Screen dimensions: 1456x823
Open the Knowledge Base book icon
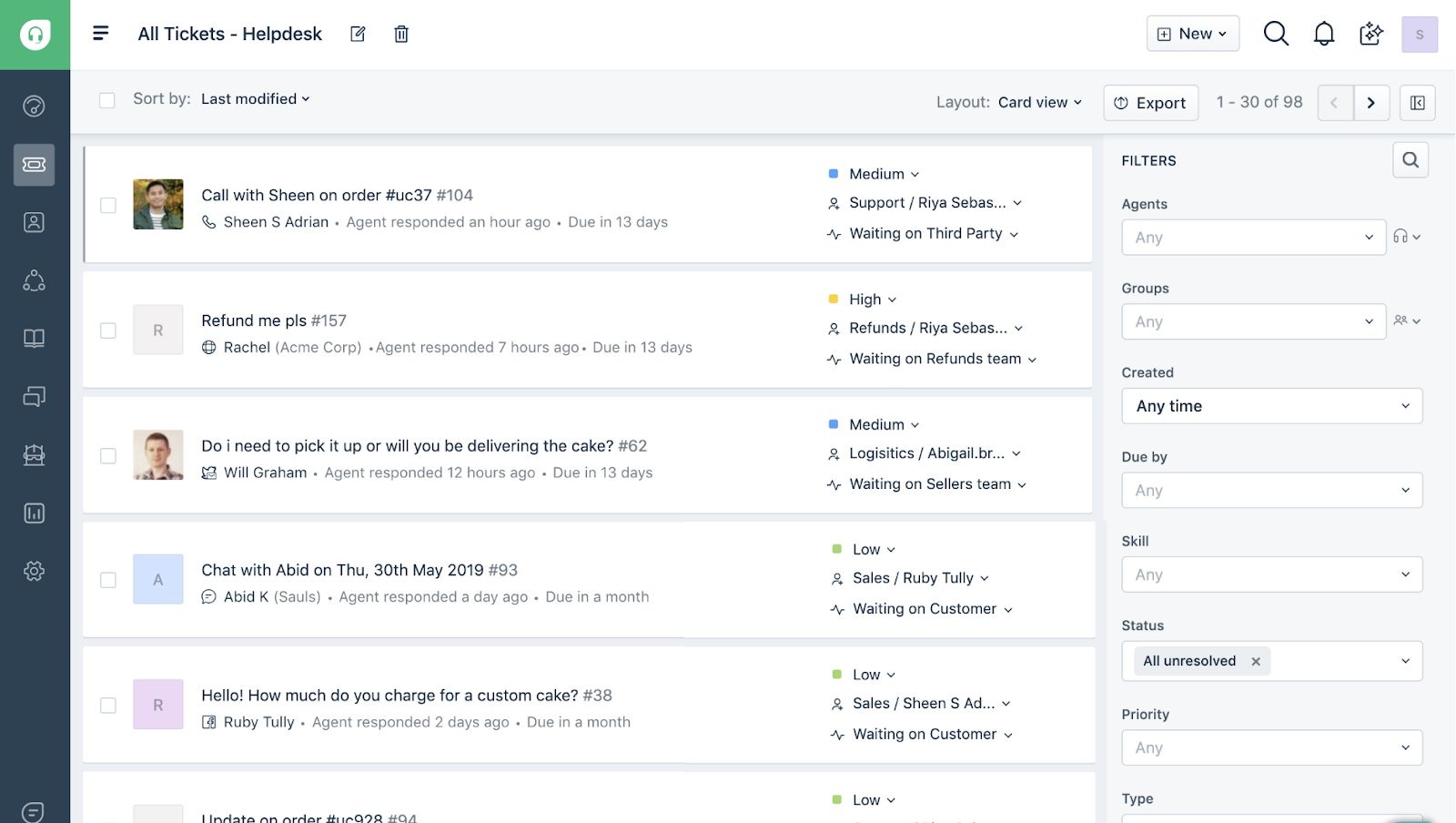tap(34, 338)
